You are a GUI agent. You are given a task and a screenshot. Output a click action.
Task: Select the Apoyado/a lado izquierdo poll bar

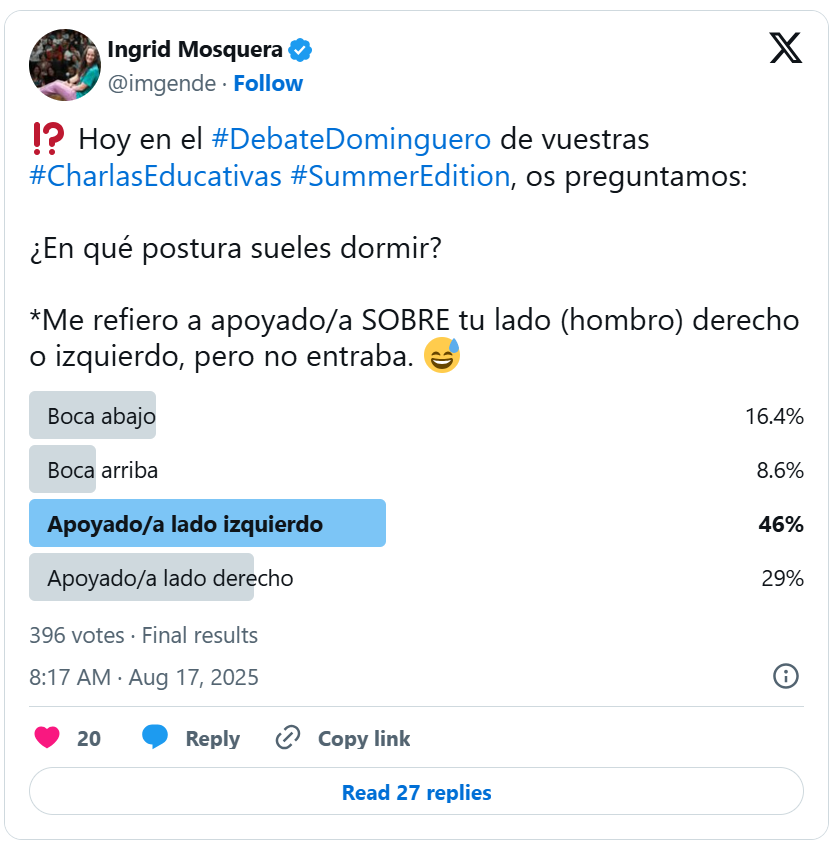207,523
